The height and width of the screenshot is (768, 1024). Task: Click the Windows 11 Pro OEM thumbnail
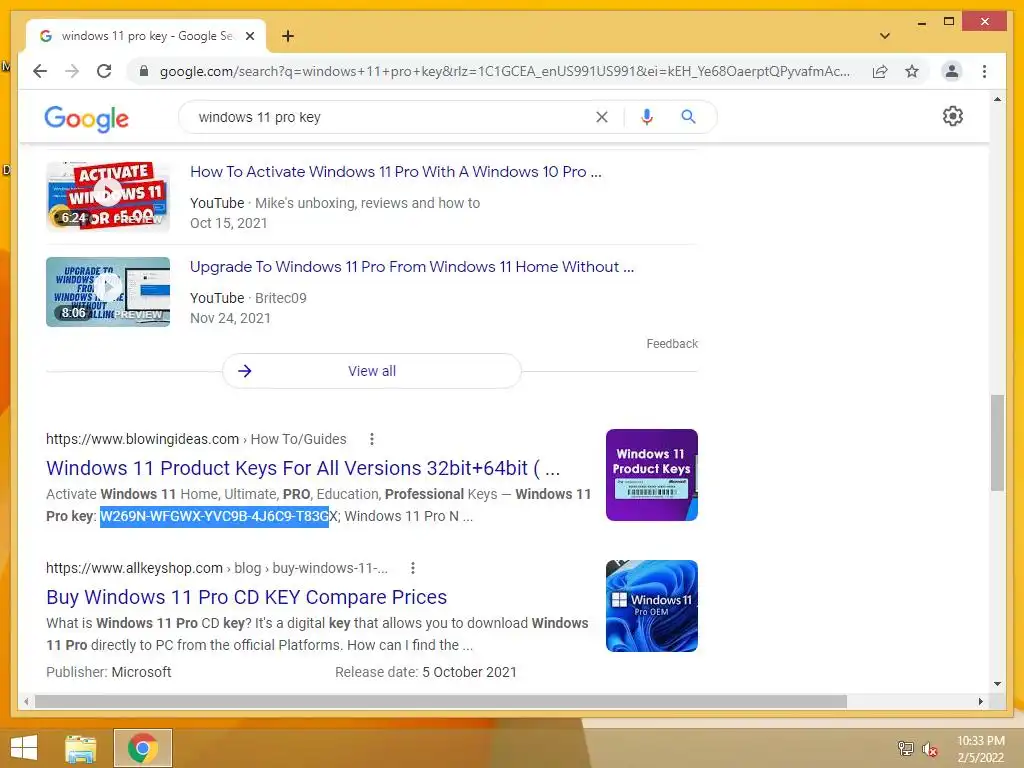click(652, 606)
